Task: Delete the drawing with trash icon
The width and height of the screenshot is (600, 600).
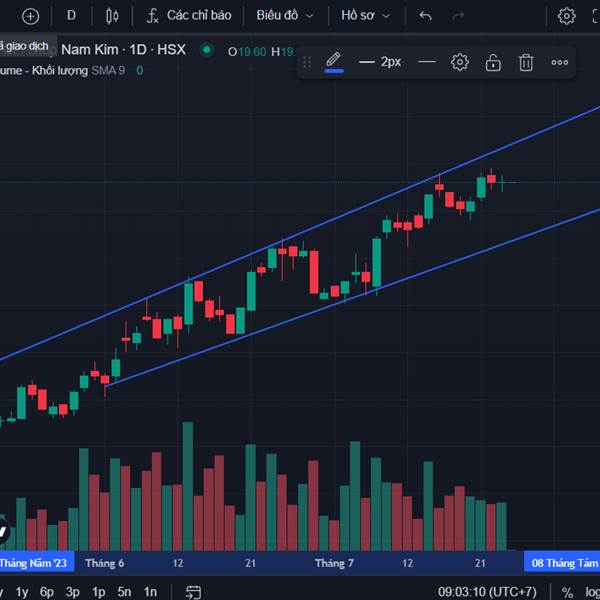Action: click(x=526, y=62)
